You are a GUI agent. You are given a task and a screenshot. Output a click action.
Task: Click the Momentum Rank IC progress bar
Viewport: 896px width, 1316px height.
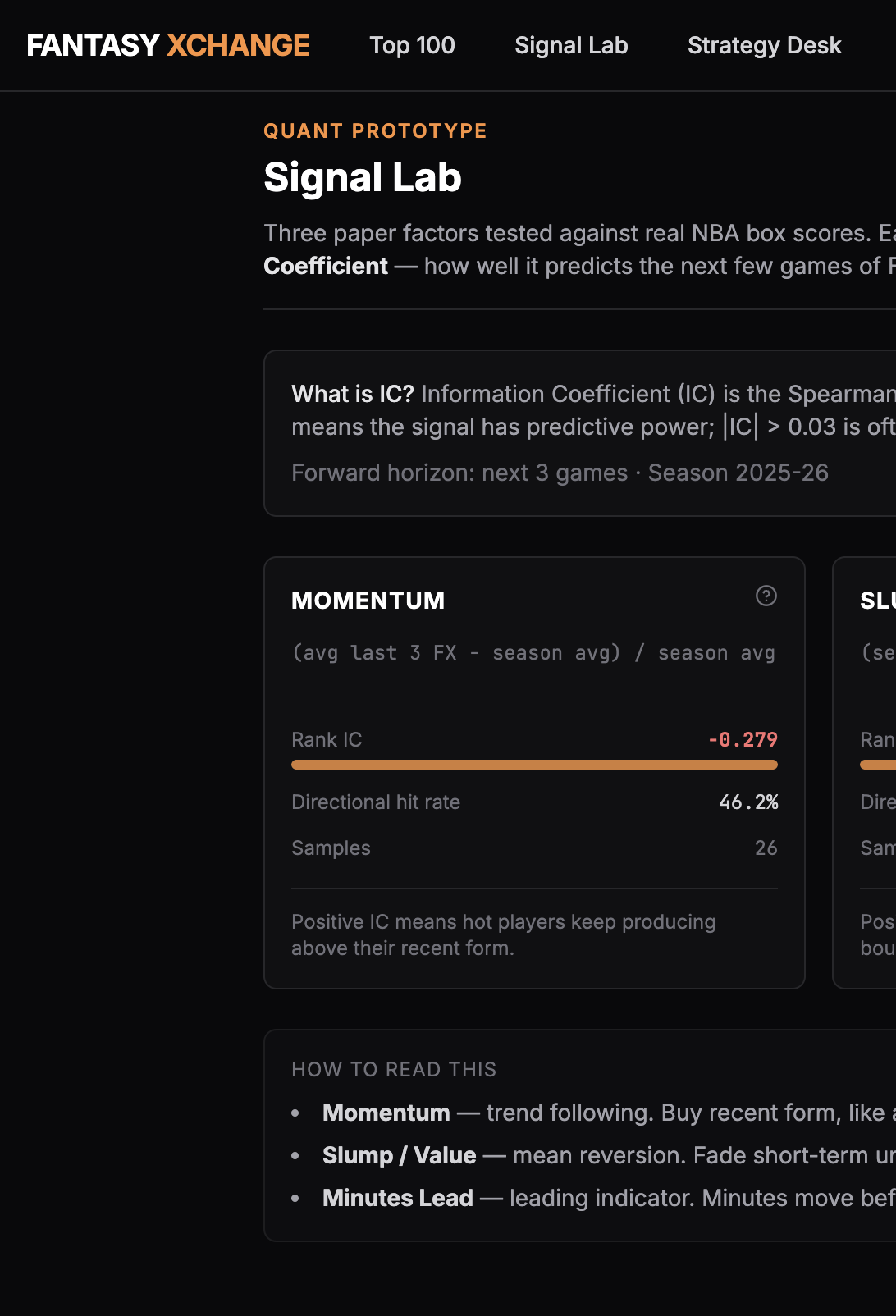click(x=534, y=765)
